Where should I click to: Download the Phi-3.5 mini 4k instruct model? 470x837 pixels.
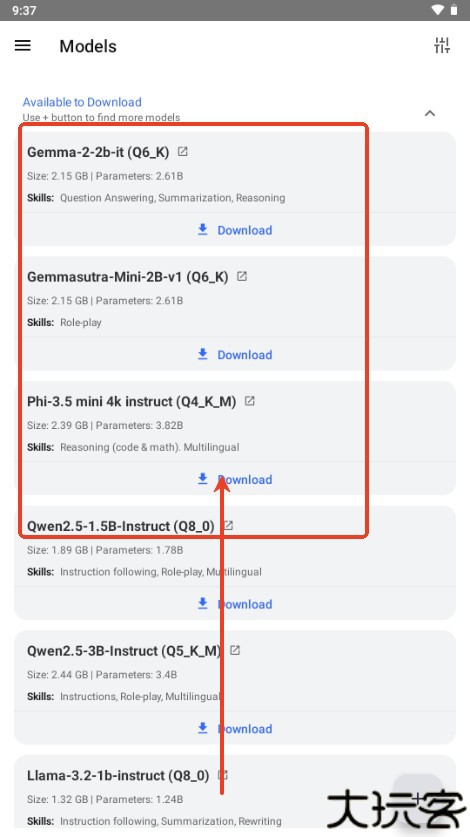tap(235, 479)
